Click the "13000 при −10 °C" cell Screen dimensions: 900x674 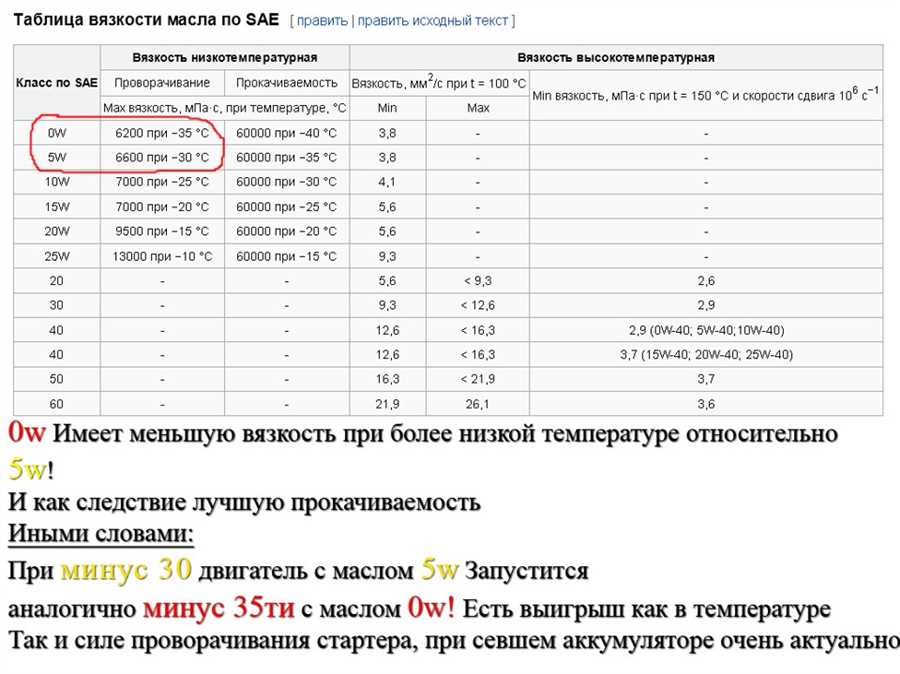point(162,256)
